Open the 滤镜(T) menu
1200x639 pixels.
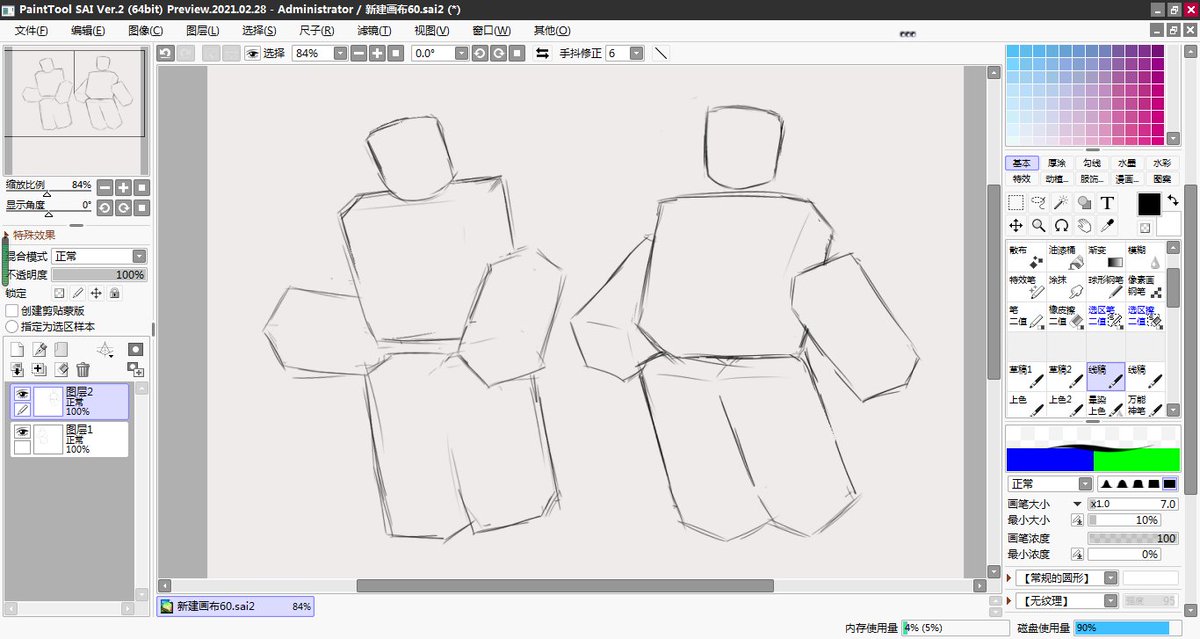pos(373,31)
